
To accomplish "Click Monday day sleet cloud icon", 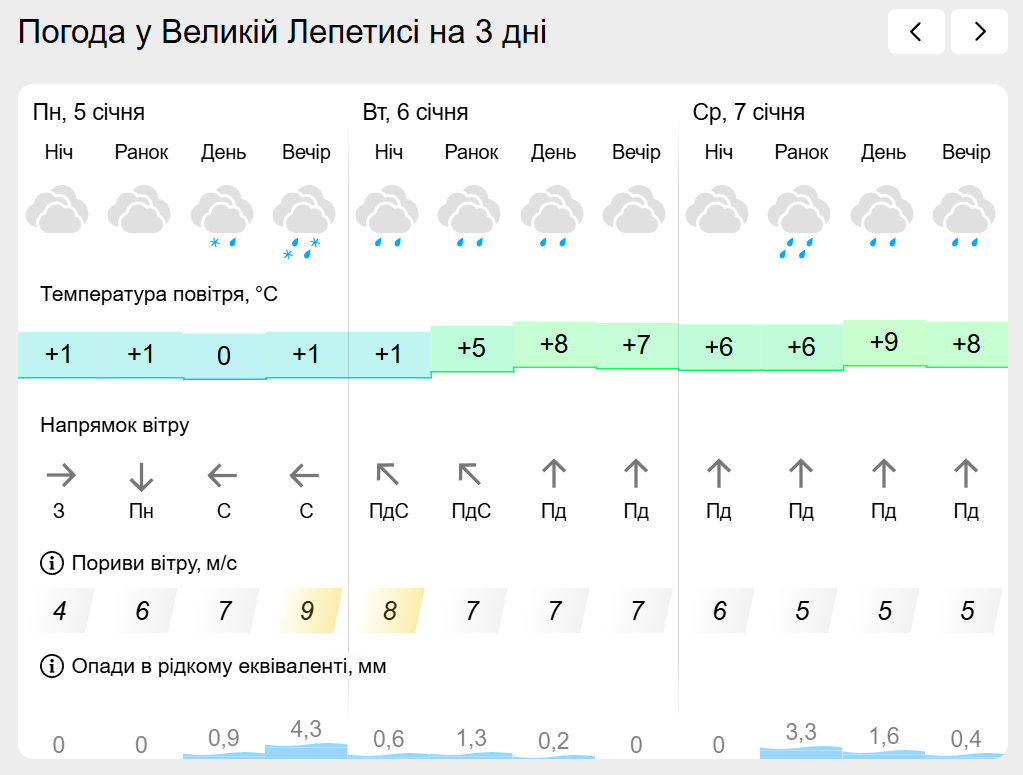I will coord(223,217).
